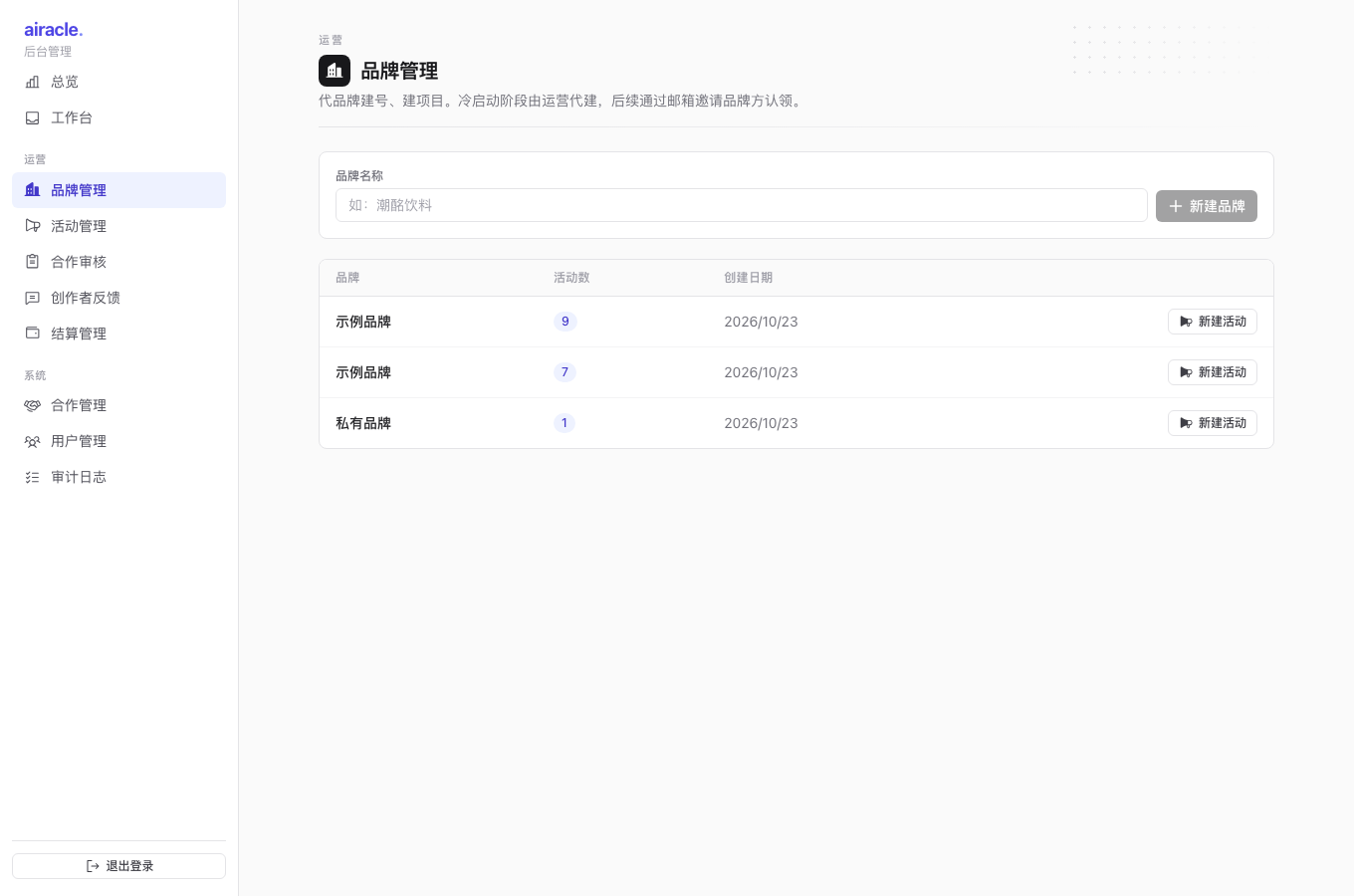Click the 新建品牌 button
Viewport: 1354px width, 896px height.
click(x=1207, y=206)
